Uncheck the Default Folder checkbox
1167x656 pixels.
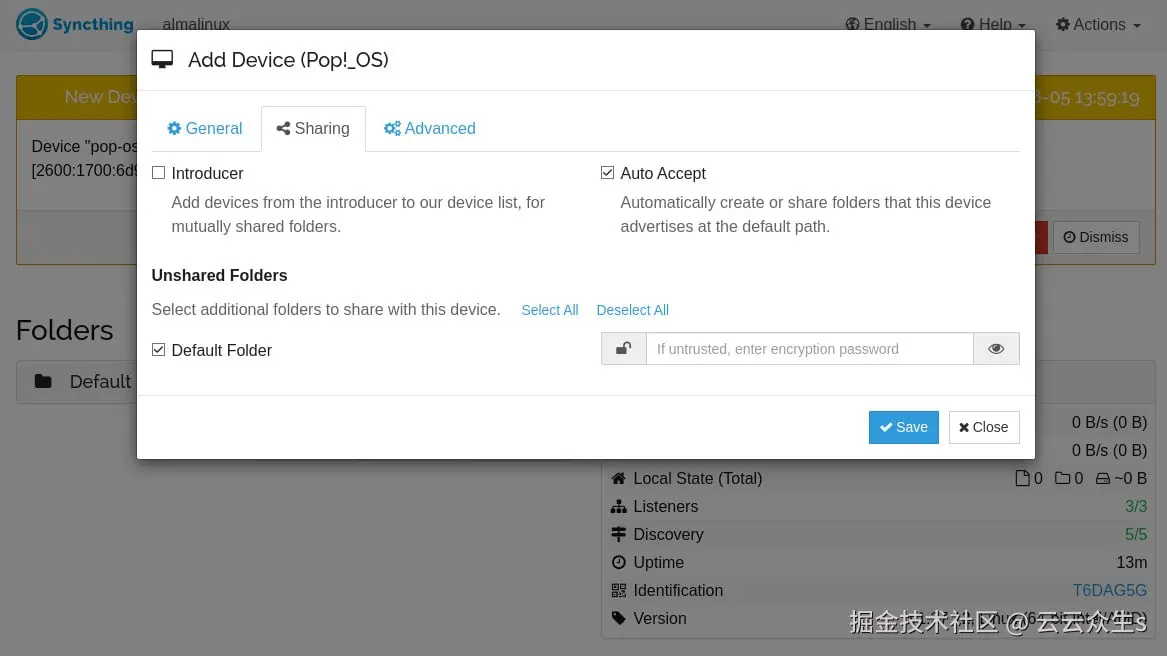click(159, 350)
